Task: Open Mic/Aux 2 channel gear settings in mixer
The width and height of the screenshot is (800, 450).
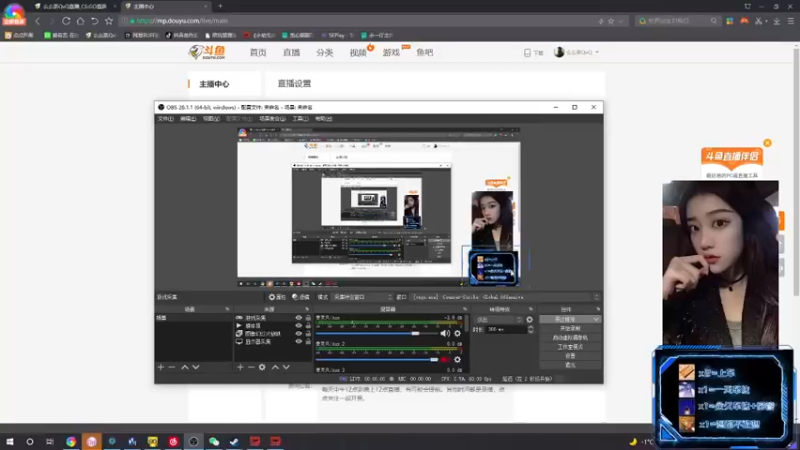Action: [x=458, y=360]
